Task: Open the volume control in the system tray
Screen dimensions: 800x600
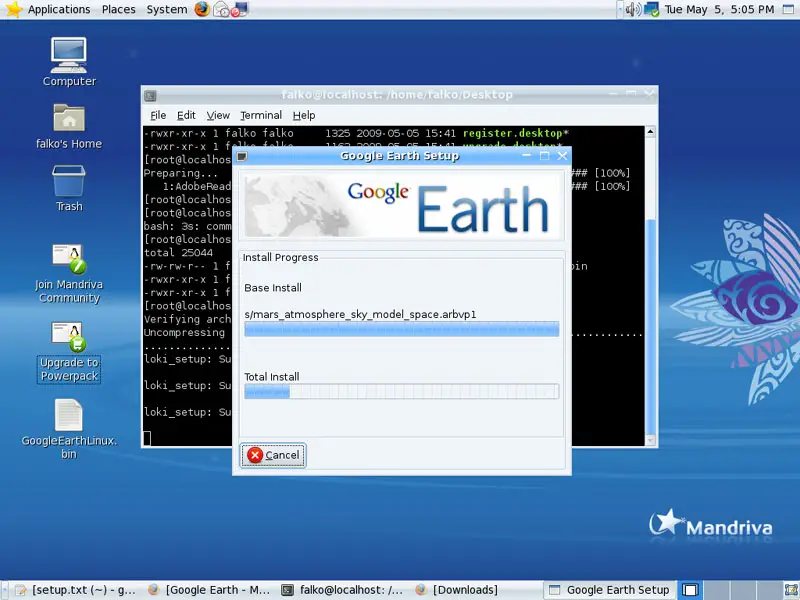Action: tap(633, 9)
